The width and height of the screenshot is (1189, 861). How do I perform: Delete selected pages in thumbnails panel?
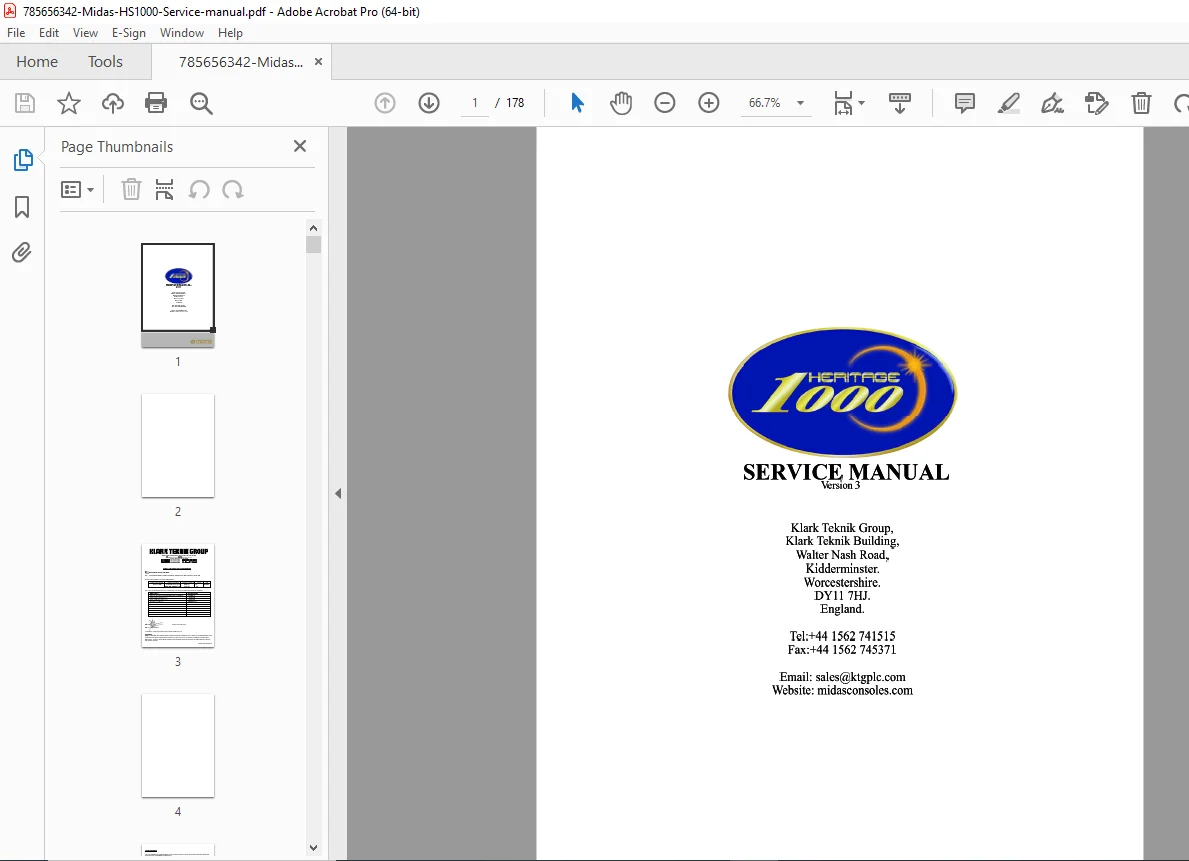131,190
